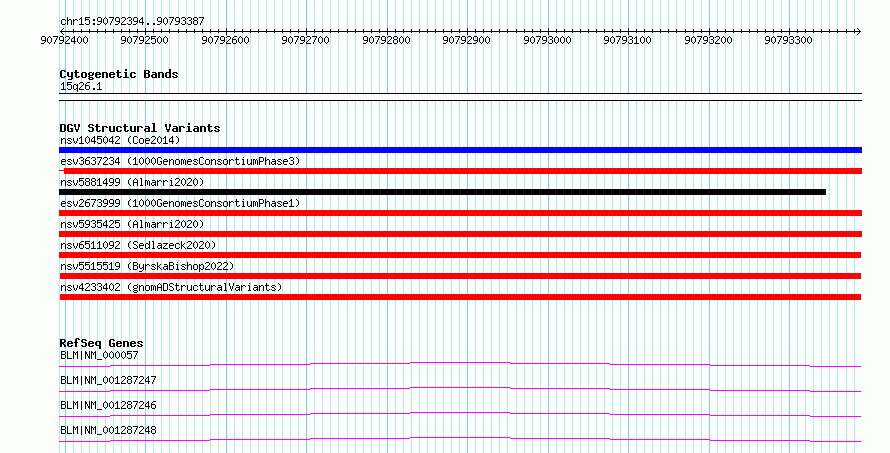The height and width of the screenshot is (453, 890).
Task: Select the BLM|NM_001287246 magenta transcript line
Action: click(460, 414)
